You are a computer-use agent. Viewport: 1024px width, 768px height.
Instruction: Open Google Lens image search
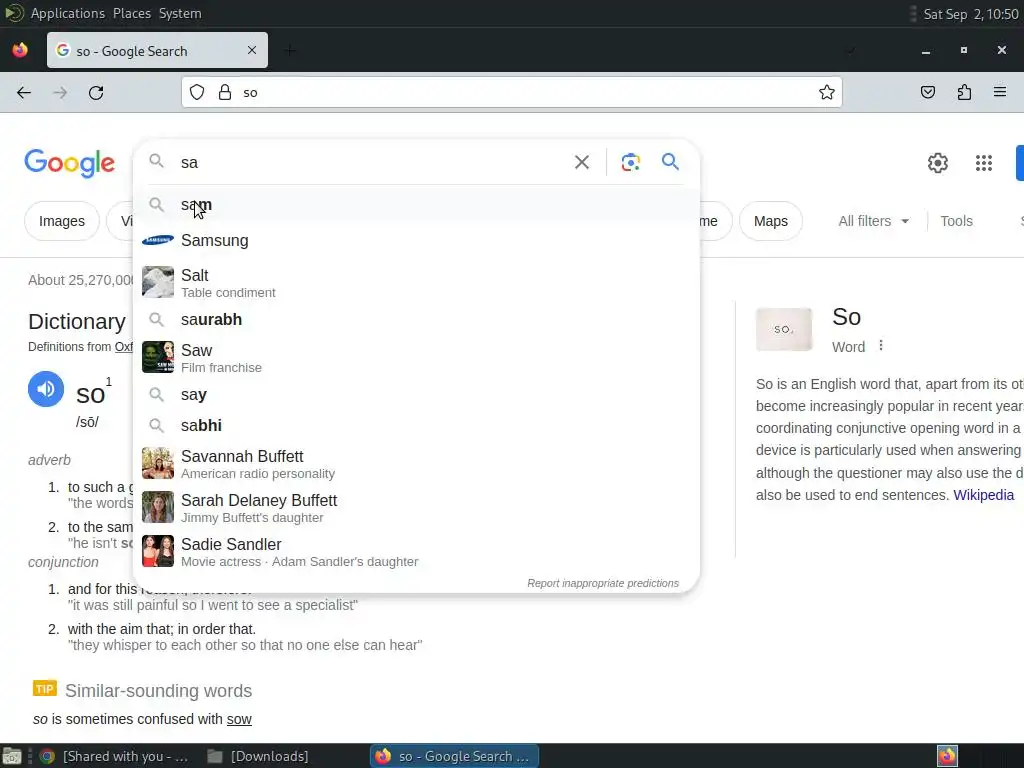click(630, 162)
